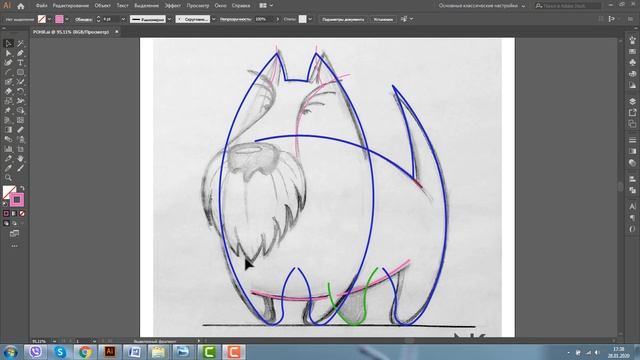Click Adobe Stock search field
This screenshot has width=640, height=360.
click(568, 6)
